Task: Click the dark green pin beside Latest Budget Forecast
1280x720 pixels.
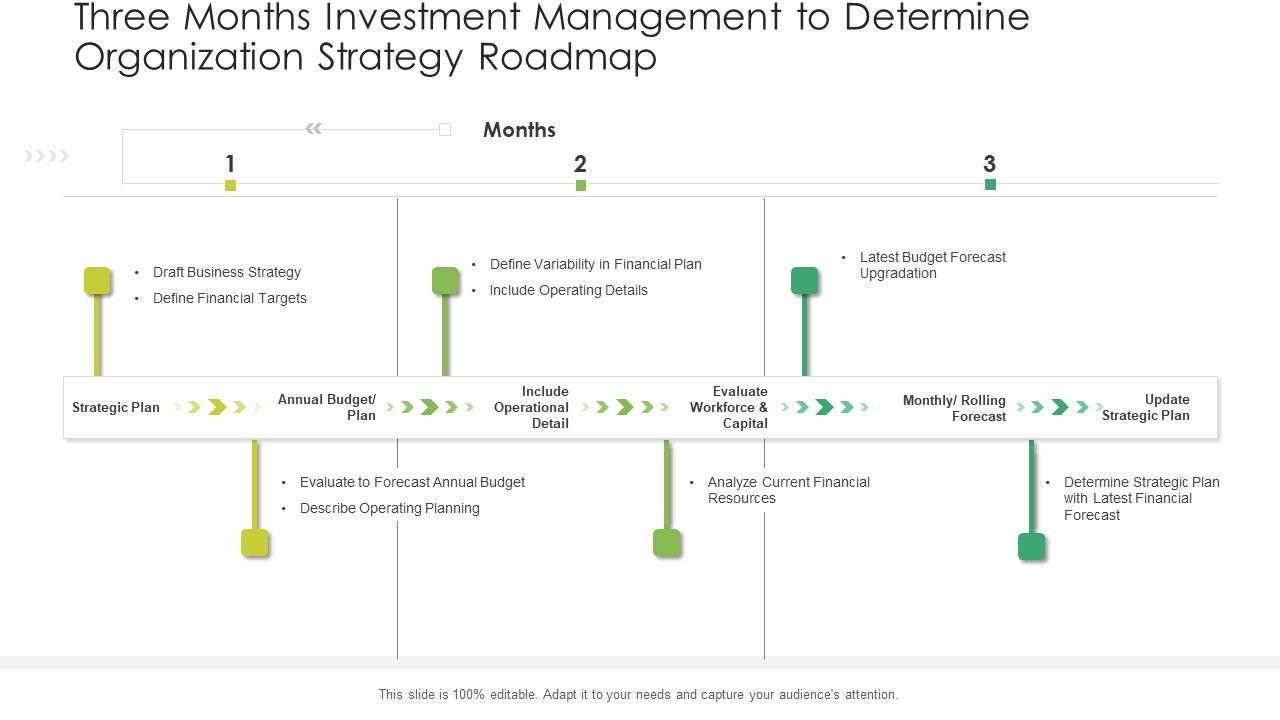Action: click(805, 281)
